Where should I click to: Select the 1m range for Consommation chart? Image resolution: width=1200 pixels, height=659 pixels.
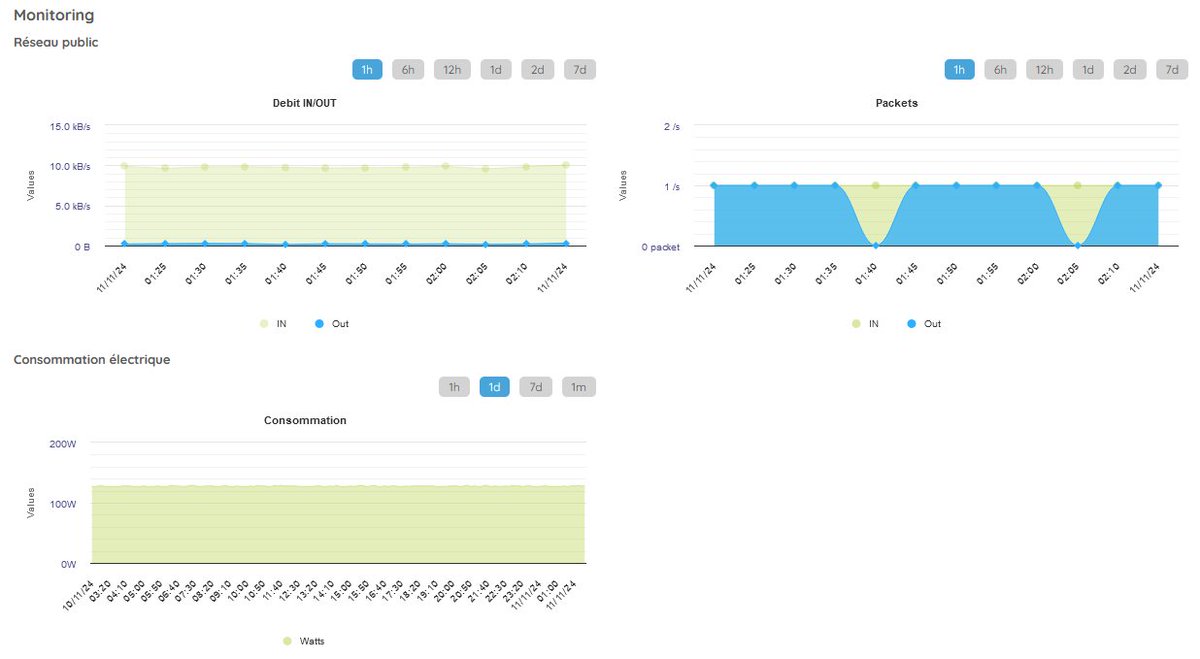point(578,386)
